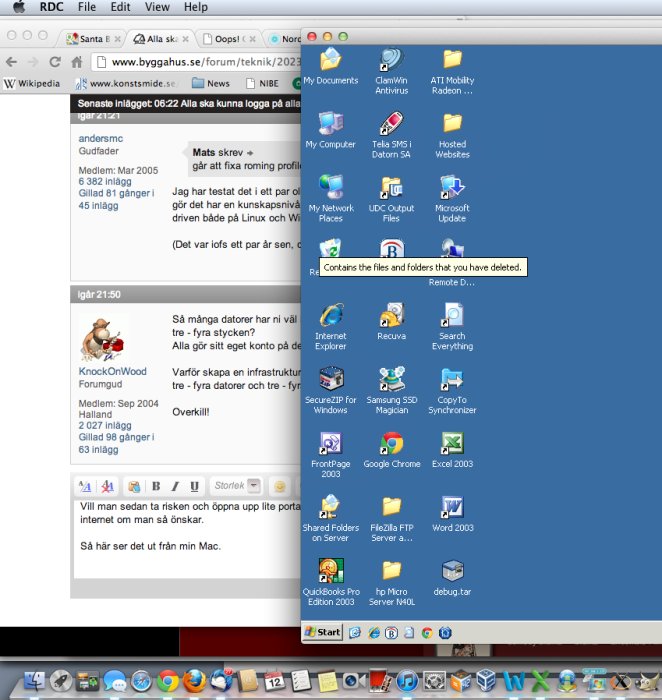662x700 pixels.
Task: Open CopyTo Synchronizer shortcut
Action: [452, 390]
